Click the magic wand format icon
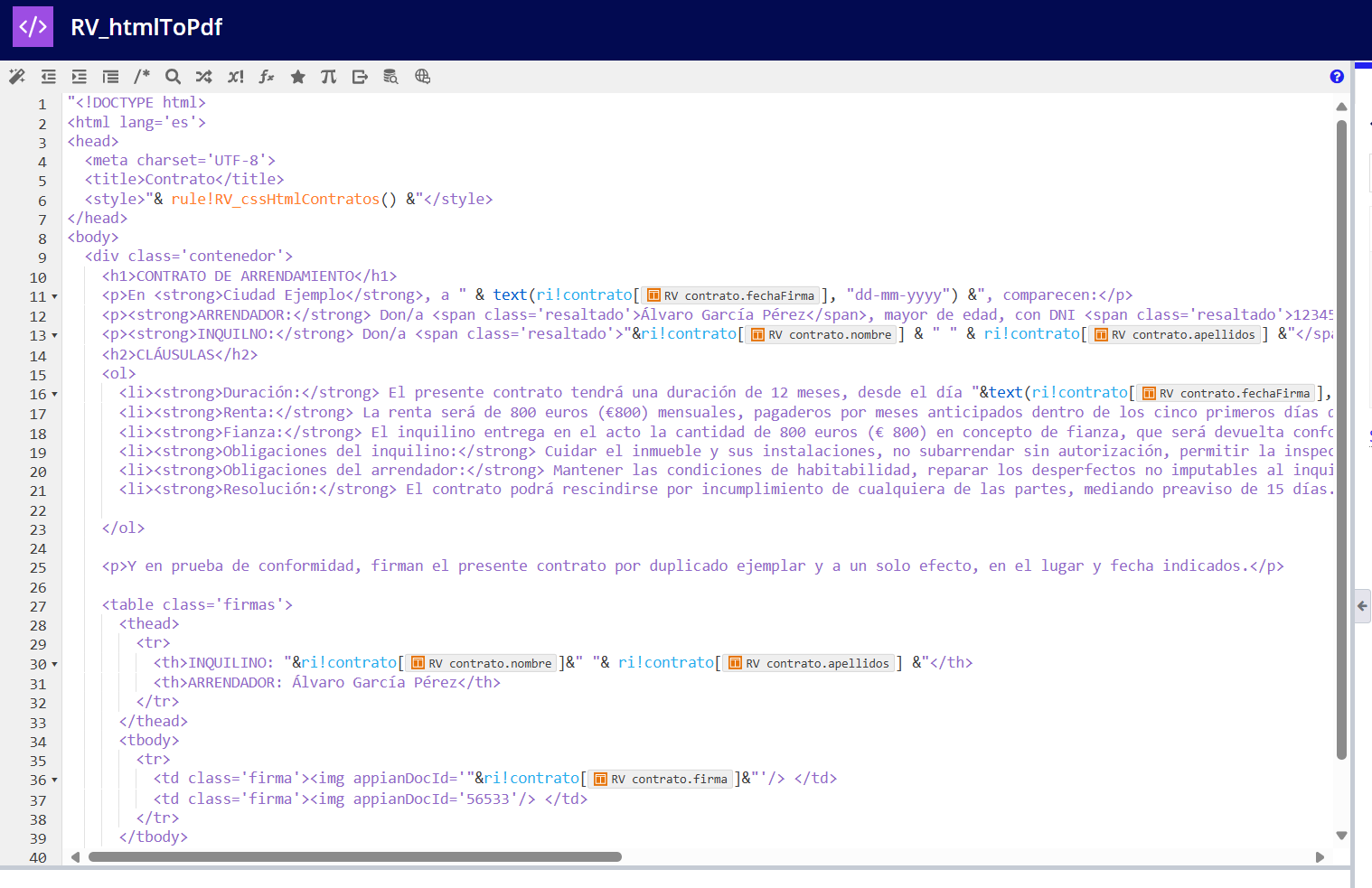This screenshot has height=888, width=1372. pyautogui.click(x=17, y=77)
